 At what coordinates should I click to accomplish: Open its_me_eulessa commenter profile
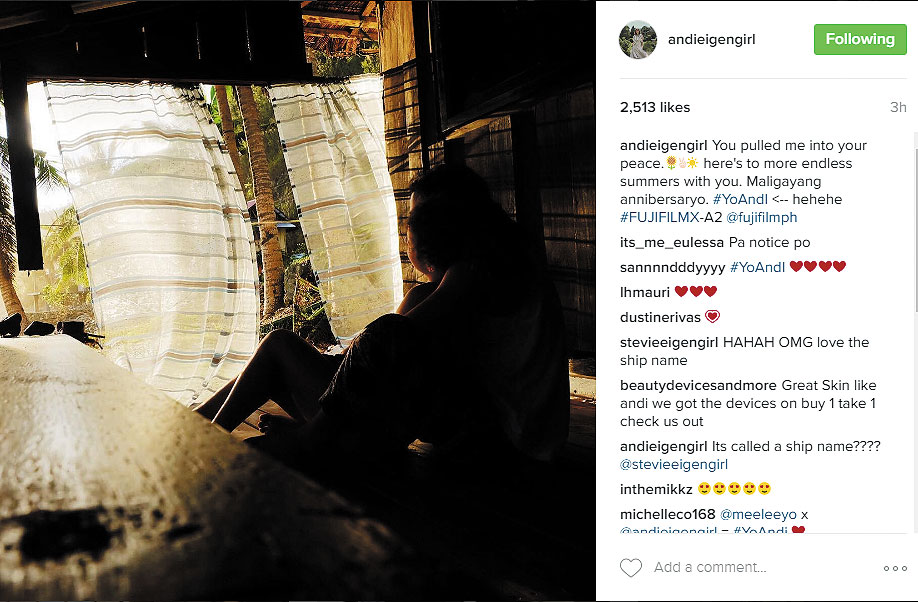tap(672, 242)
